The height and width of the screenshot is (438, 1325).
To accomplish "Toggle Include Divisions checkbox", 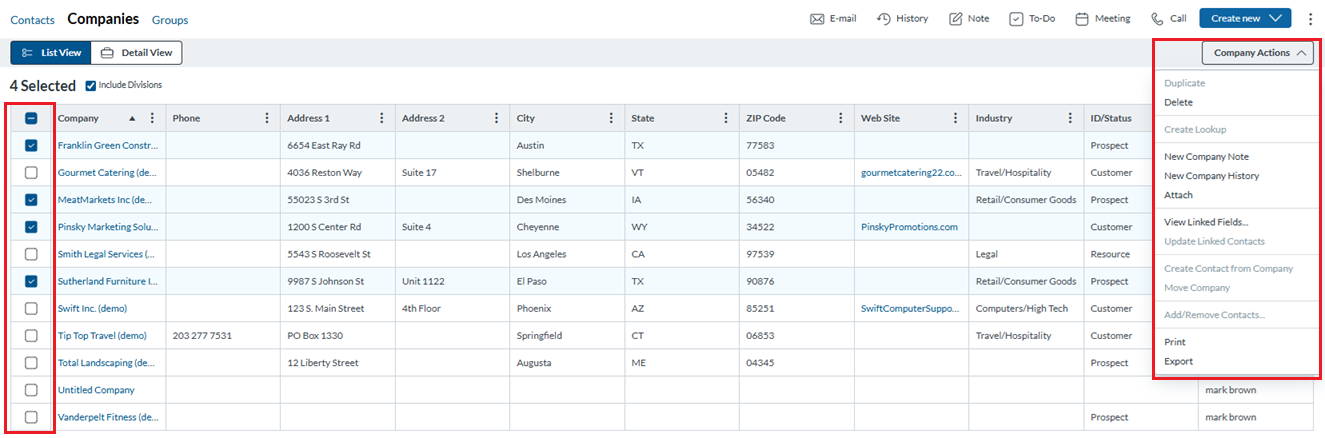I will click(x=91, y=86).
